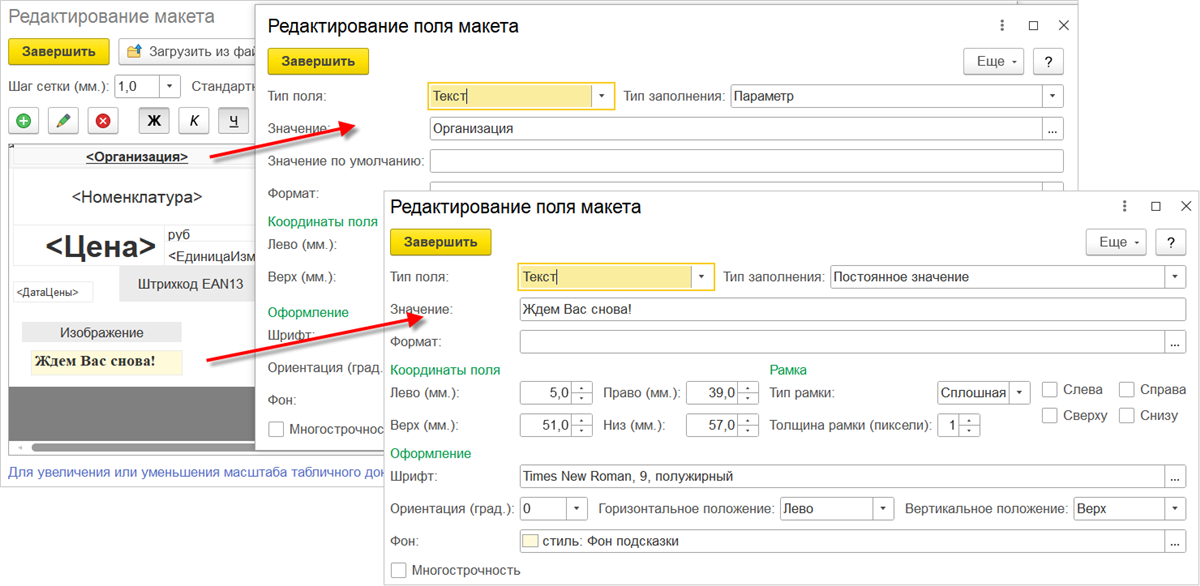
Task: Click the green plus Add field icon
Action: point(23,120)
